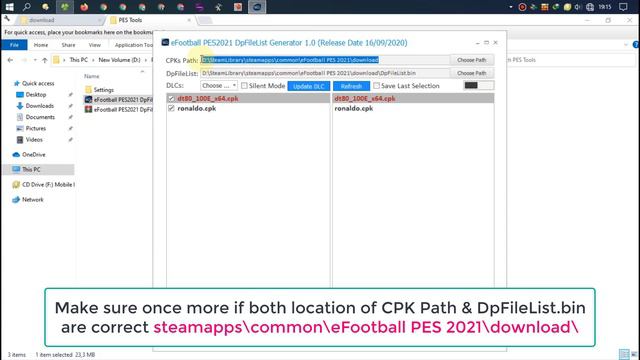Click the Update DLC button
The width and height of the screenshot is (640, 360).
(x=309, y=86)
